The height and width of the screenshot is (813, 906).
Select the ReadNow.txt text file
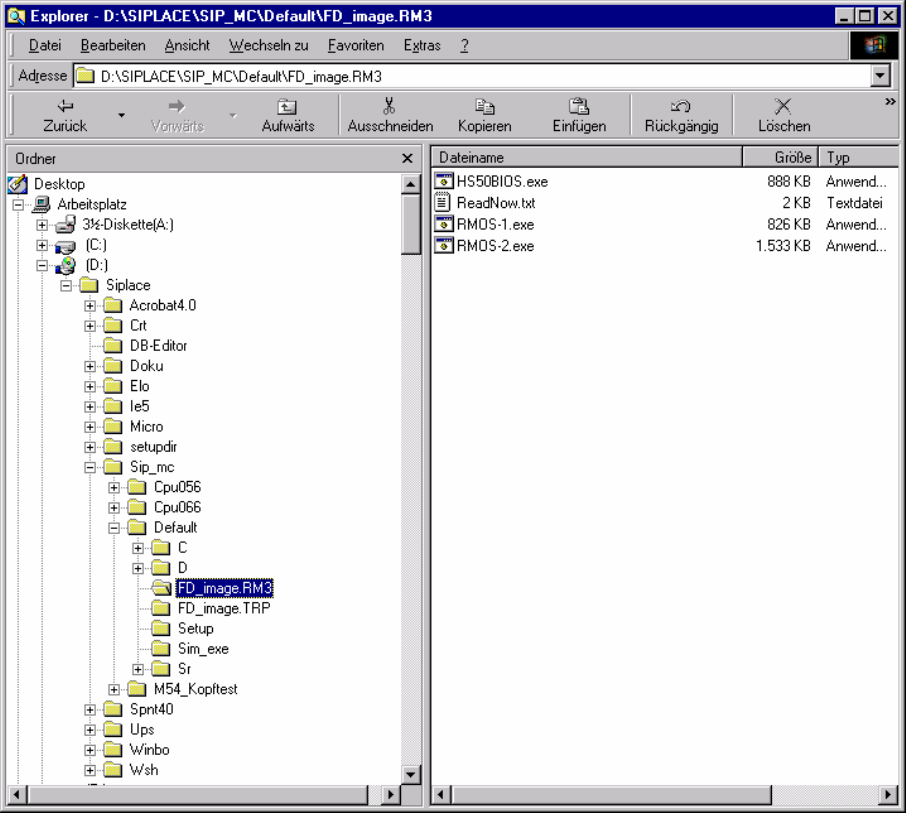495,203
